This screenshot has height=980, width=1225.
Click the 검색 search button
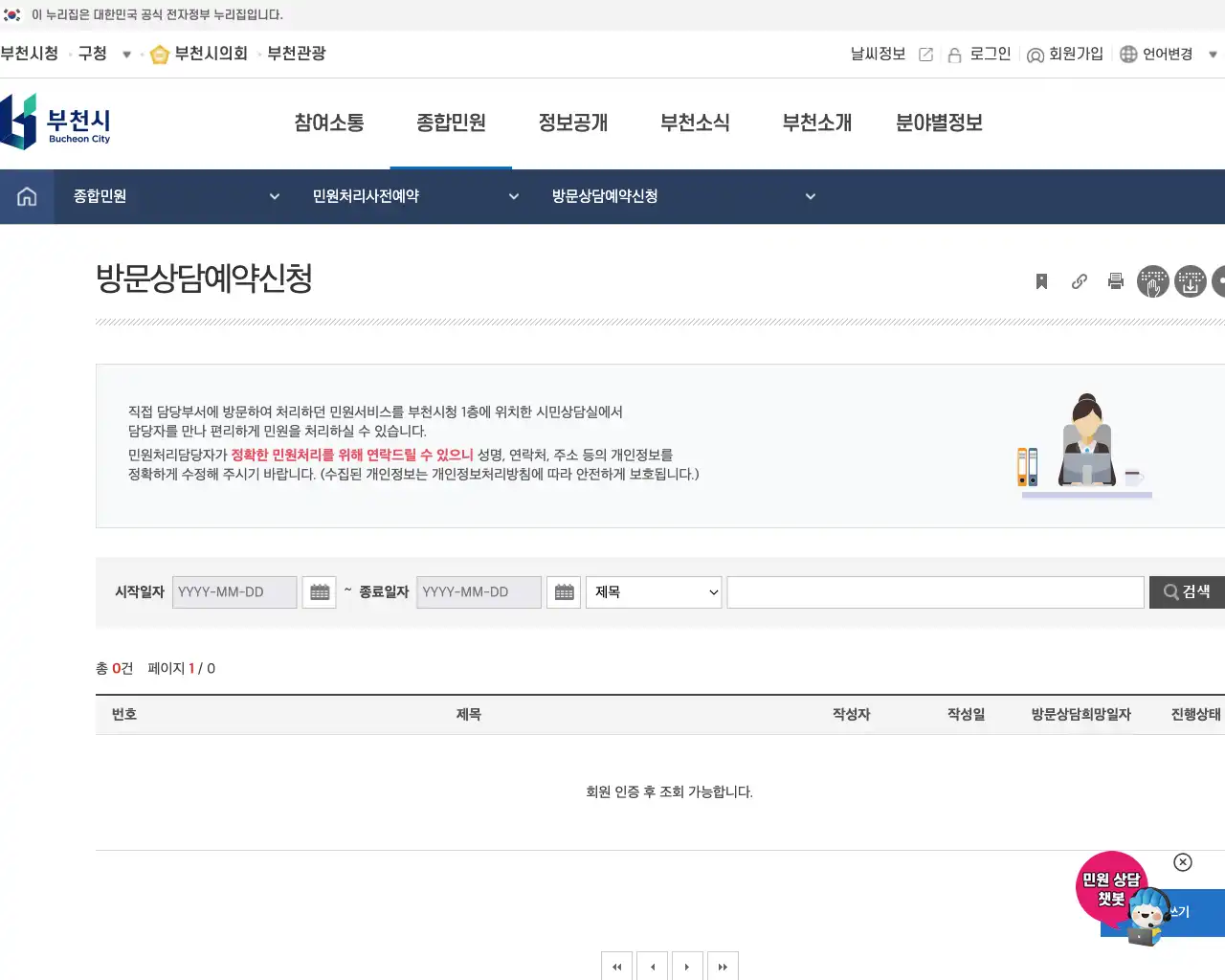pyautogui.click(x=1187, y=592)
